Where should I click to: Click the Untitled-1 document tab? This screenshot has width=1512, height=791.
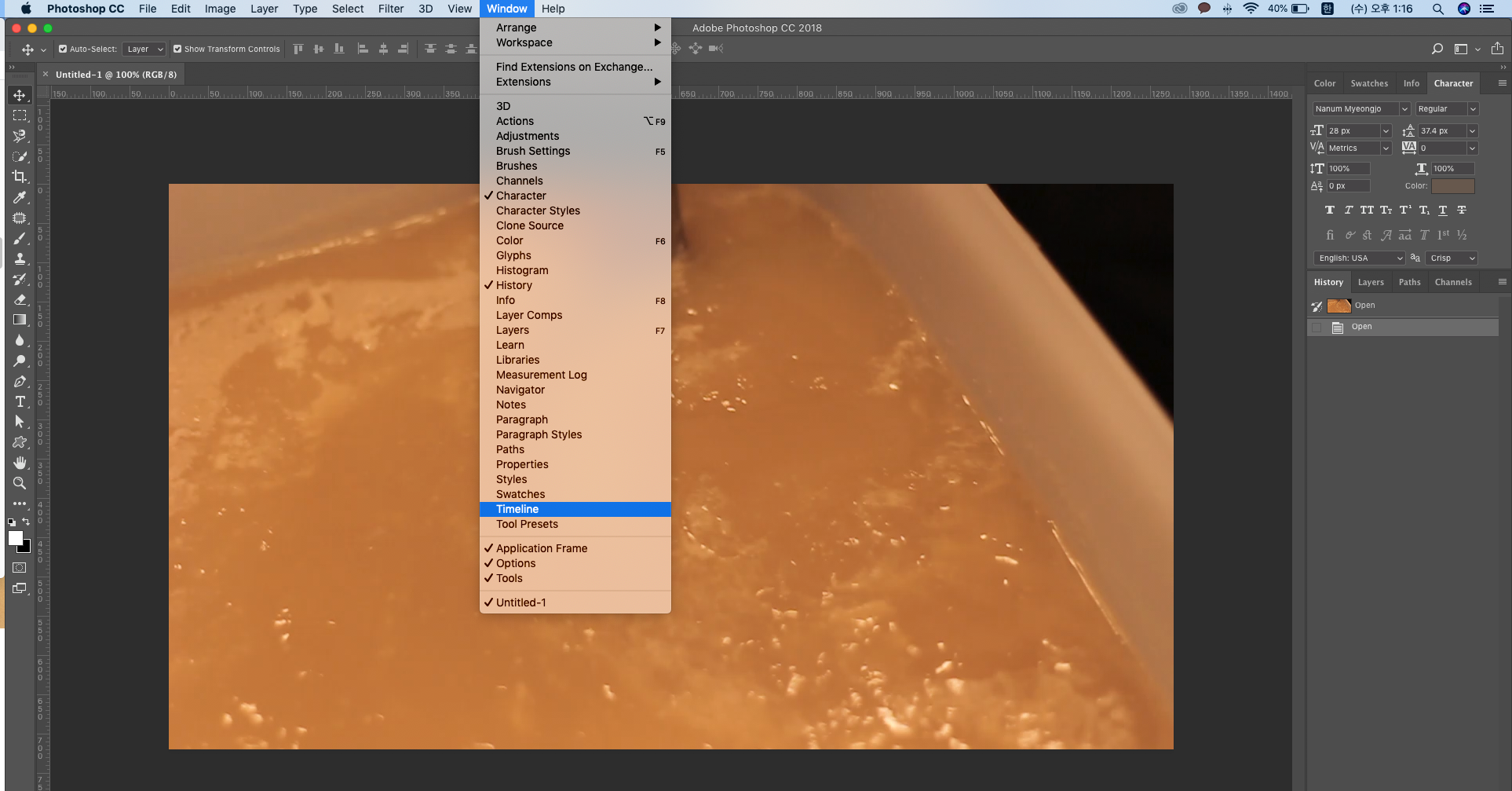[116, 75]
